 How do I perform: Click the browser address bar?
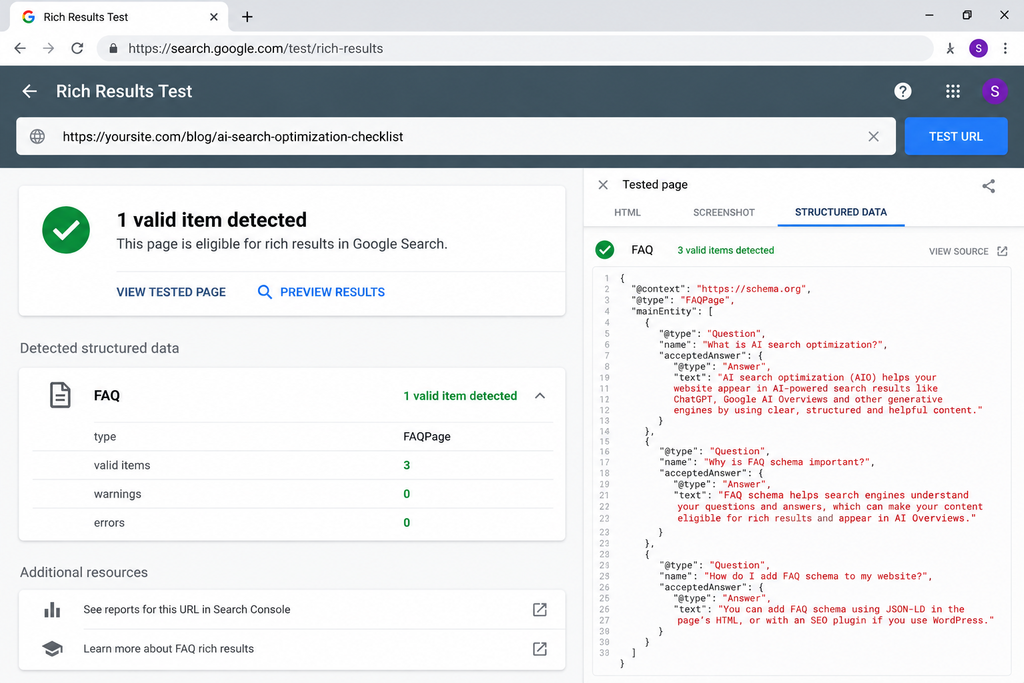click(515, 48)
